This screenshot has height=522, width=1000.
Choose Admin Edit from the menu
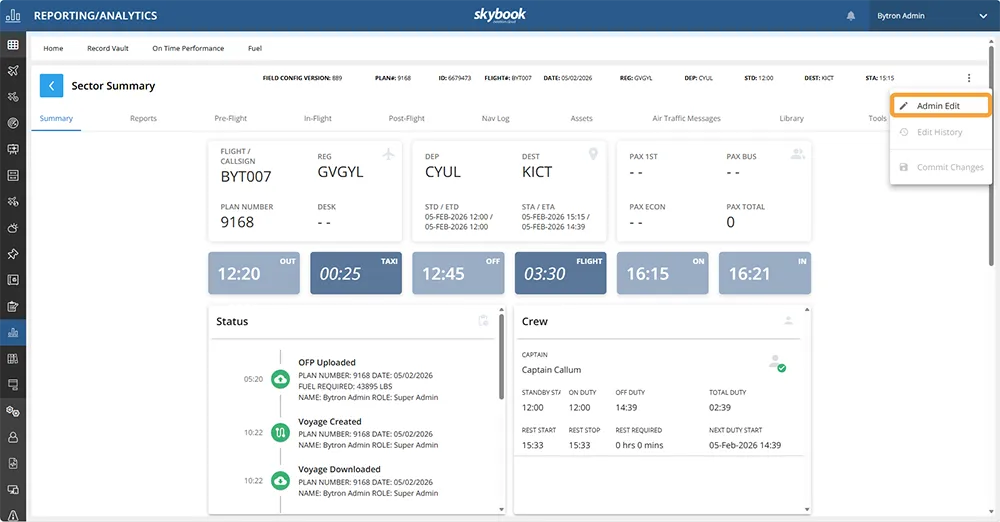[939, 106]
